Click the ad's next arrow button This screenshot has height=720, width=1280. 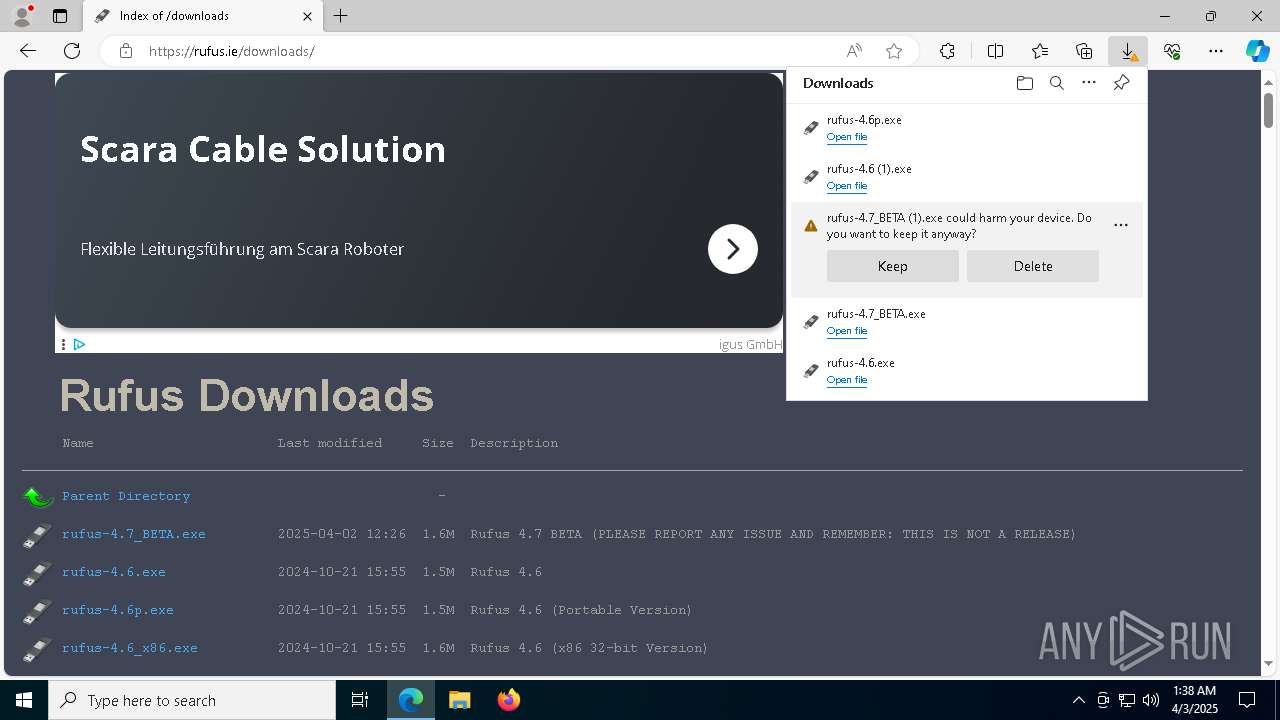click(733, 249)
